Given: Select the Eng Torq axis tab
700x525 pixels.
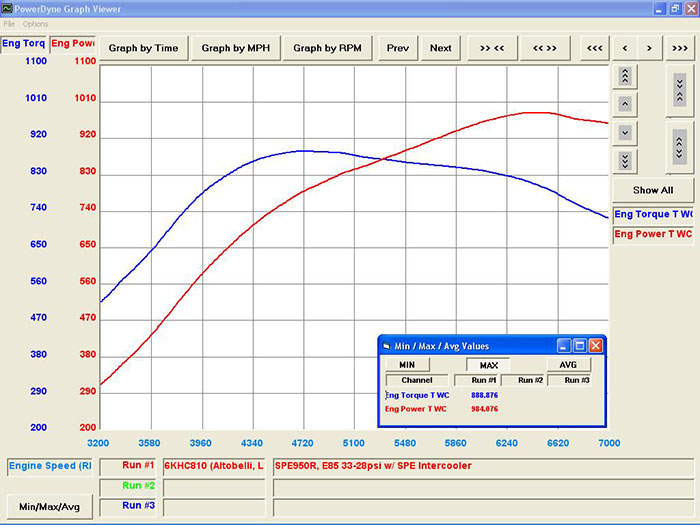Looking at the screenshot, I should point(23,44).
